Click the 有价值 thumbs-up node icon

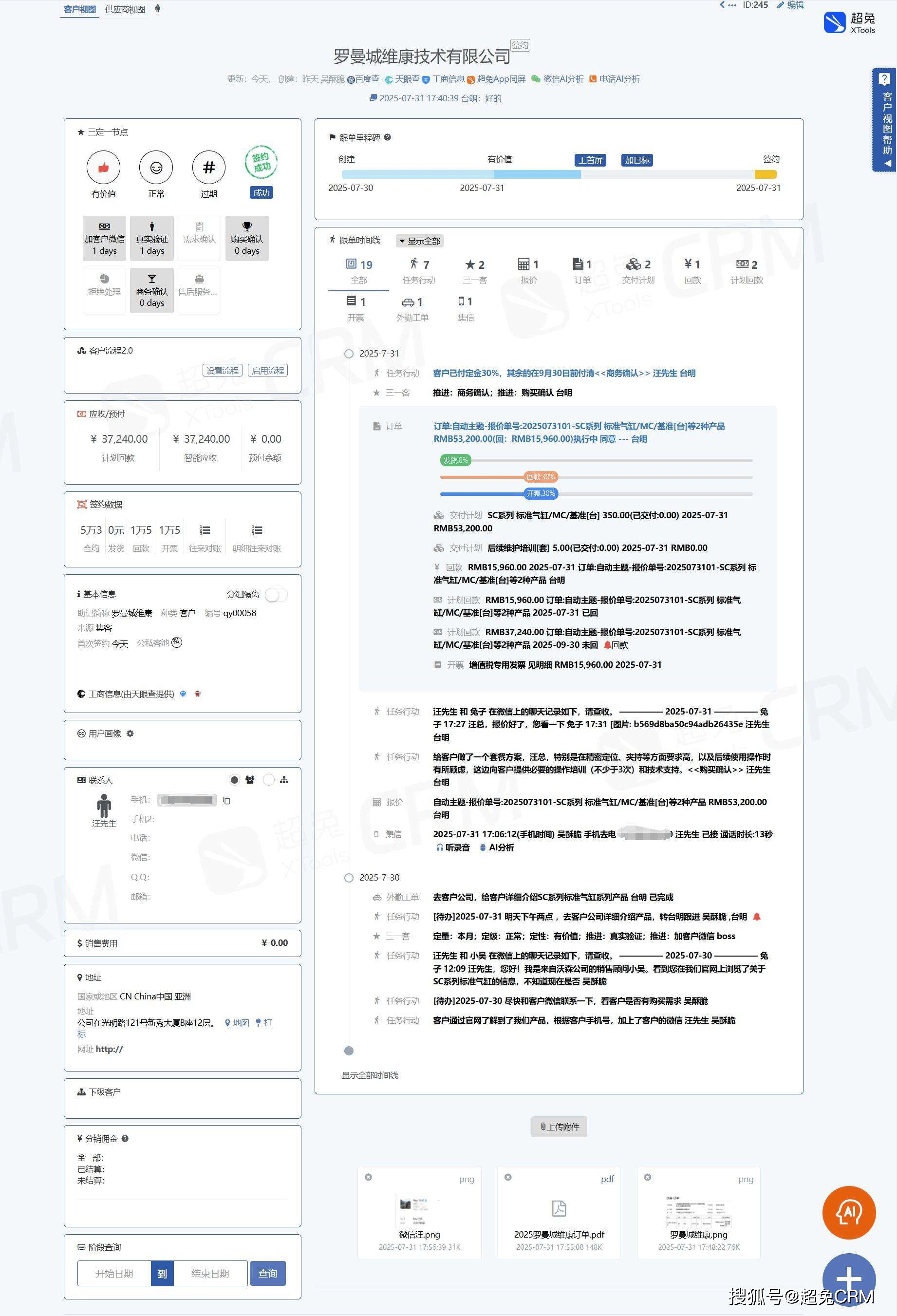[x=103, y=168]
